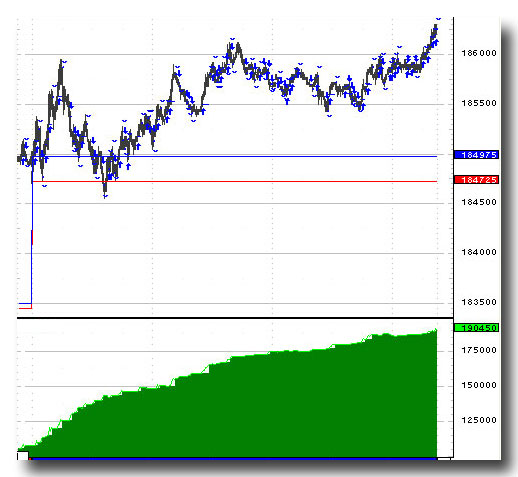Viewport: 518px width, 477px height.
Task: Click the red 184725 price marker
Action: (x=476, y=180)
